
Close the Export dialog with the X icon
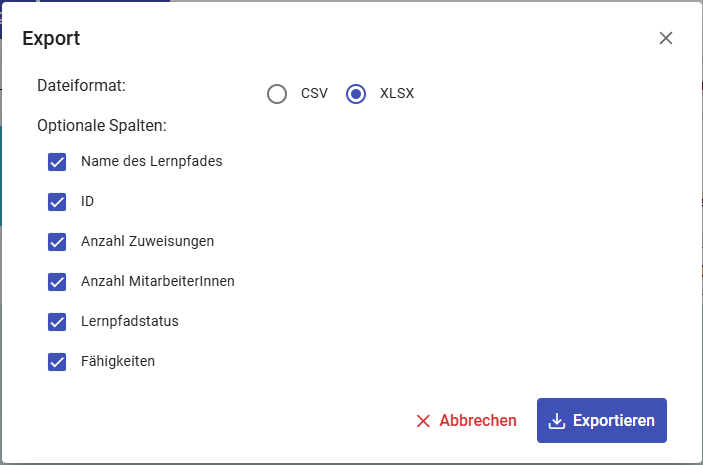click(x=666, y=39)
